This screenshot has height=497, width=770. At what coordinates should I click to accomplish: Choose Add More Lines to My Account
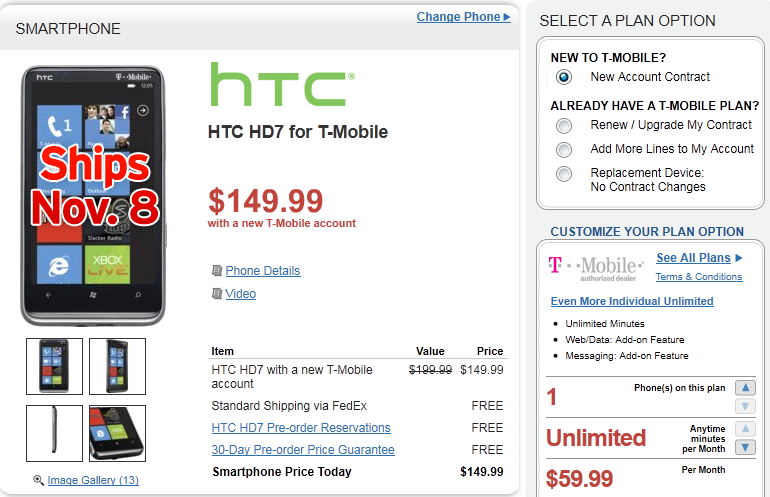coord(565,149)
